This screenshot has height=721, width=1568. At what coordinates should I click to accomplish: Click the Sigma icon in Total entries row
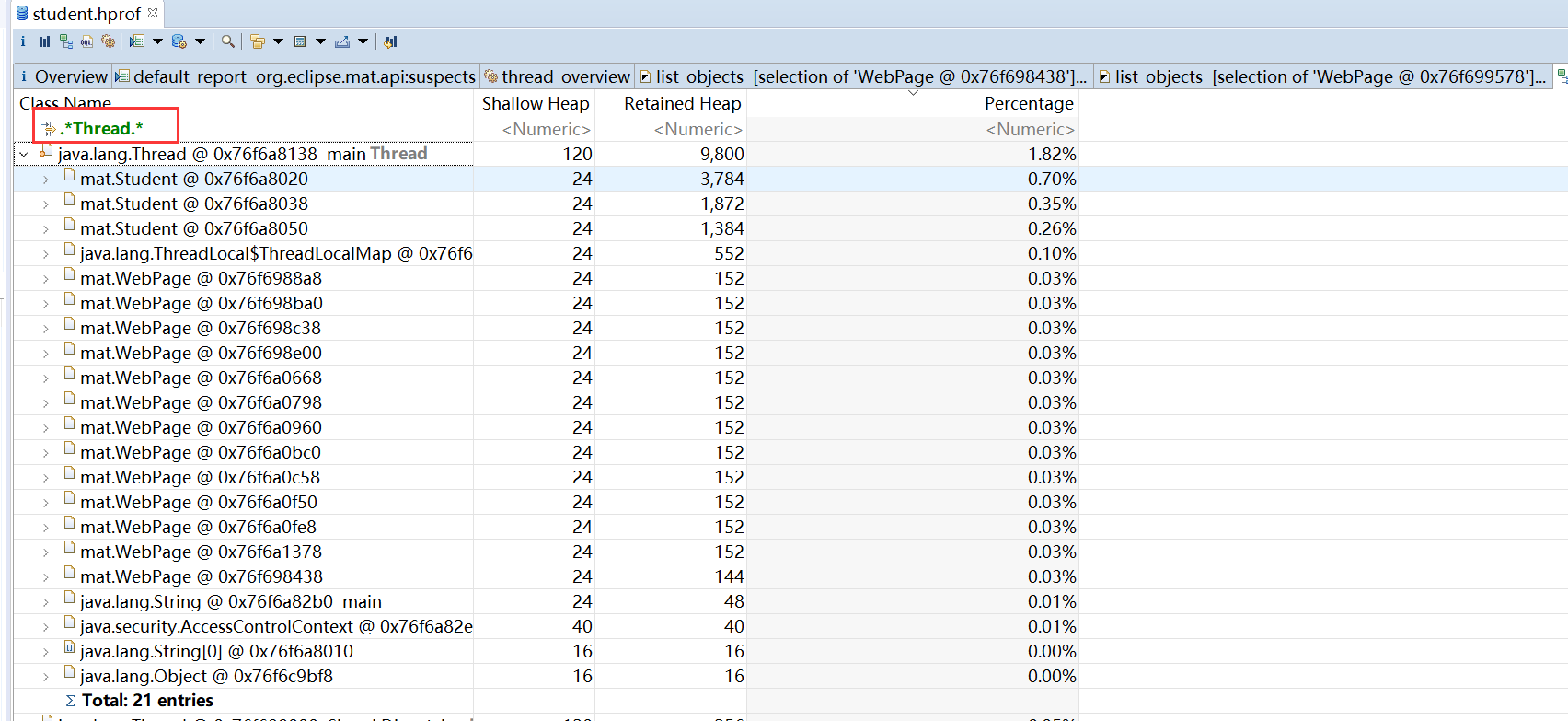click(70, 701)
